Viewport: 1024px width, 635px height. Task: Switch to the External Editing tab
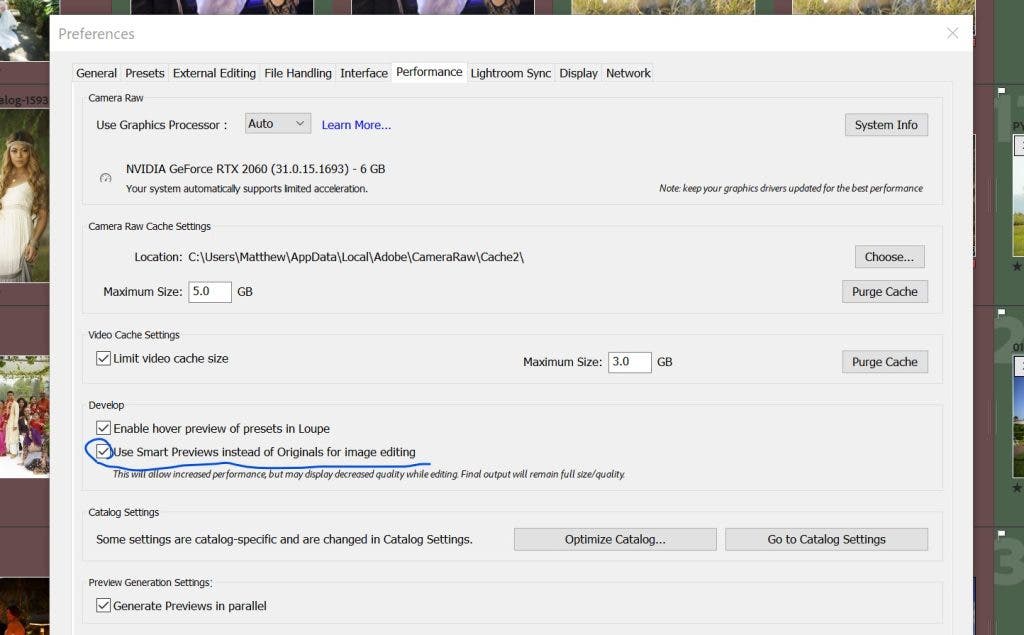click(214, 73)
